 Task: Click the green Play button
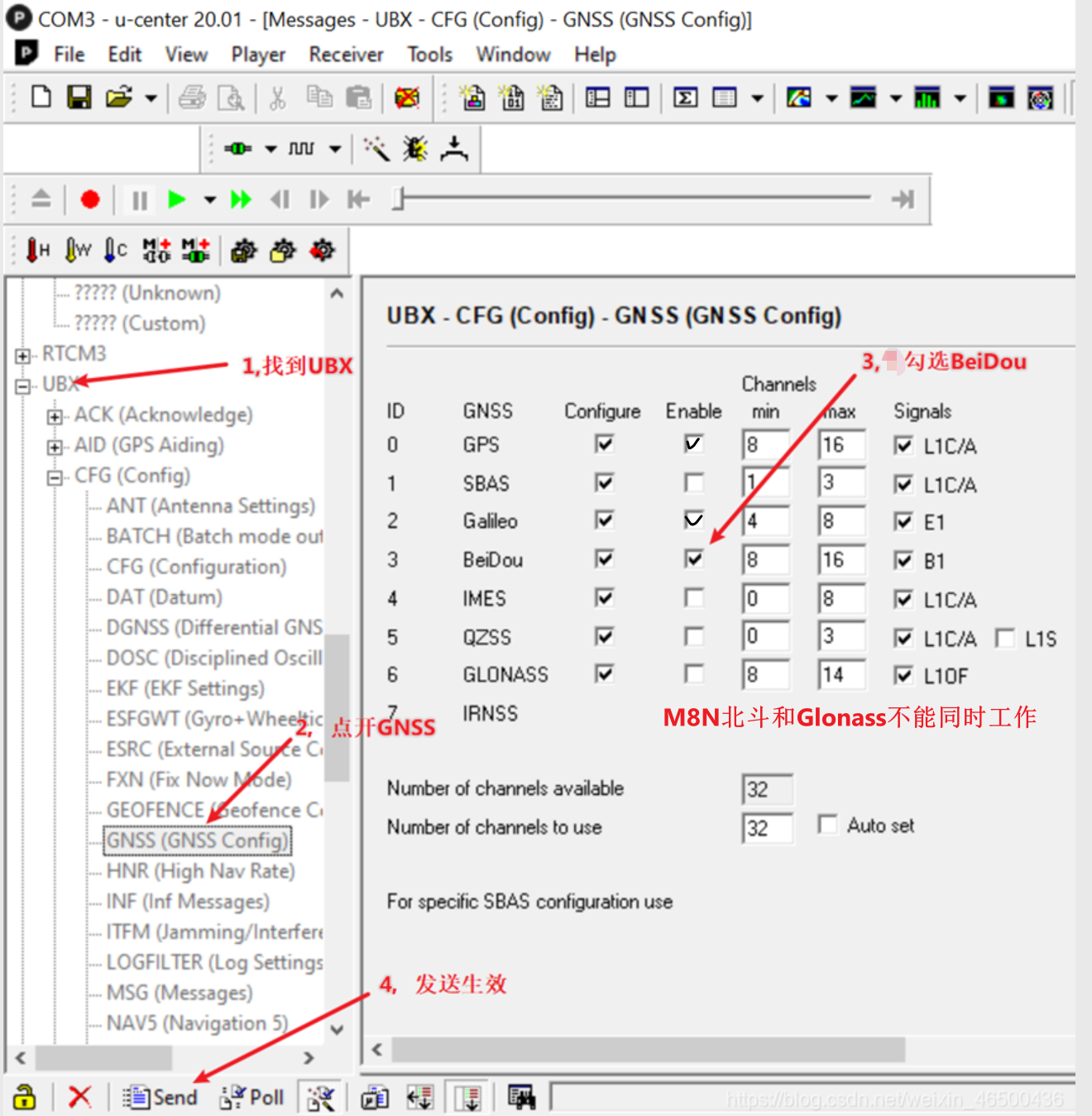click(x=176, y=199)
